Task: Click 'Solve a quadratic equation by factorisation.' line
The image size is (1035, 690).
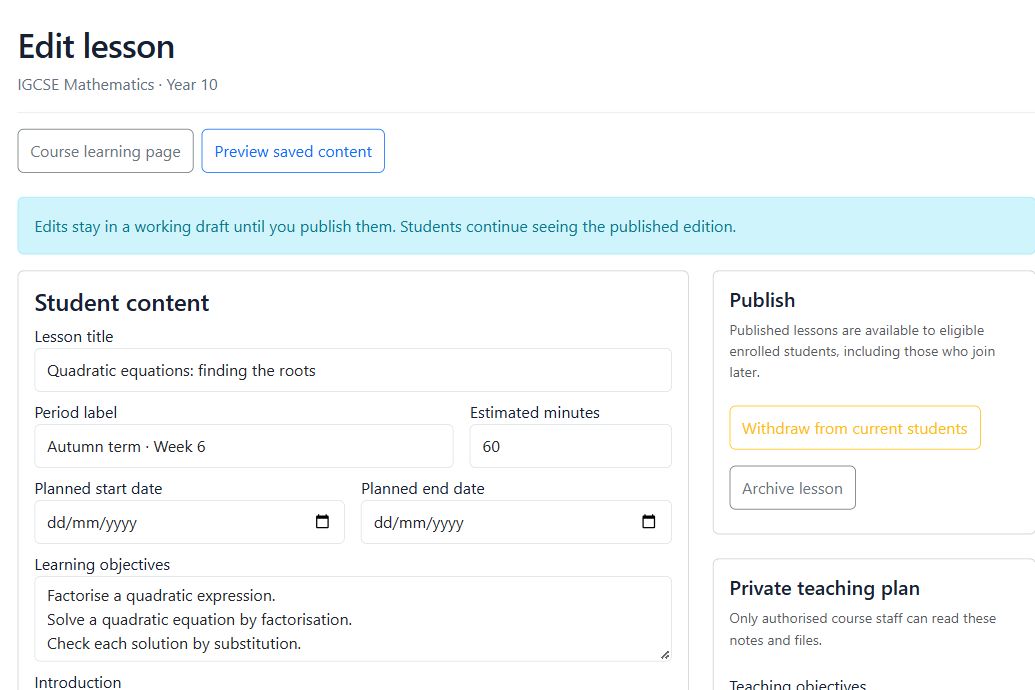Action: coord(199,619)
